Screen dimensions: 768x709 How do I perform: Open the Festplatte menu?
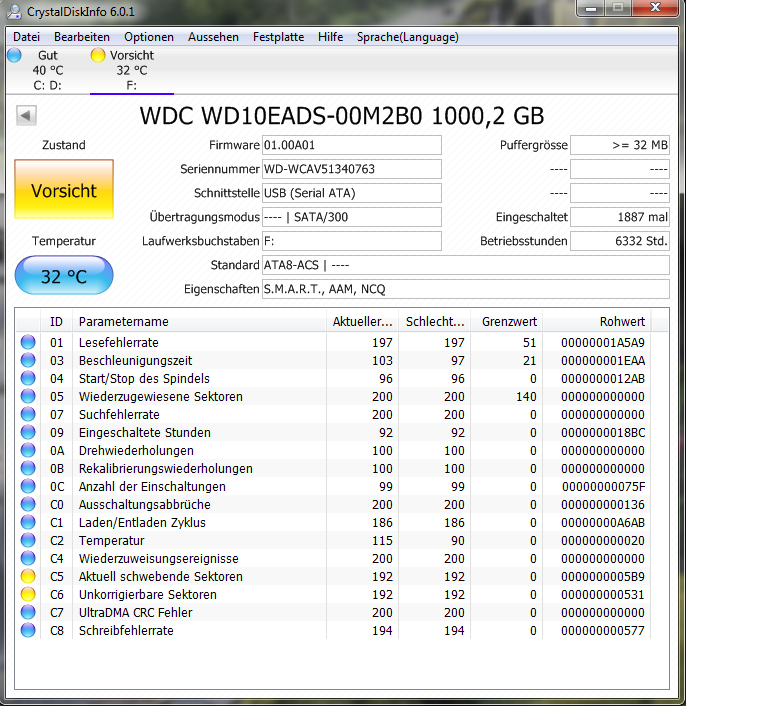pos(278,37)
